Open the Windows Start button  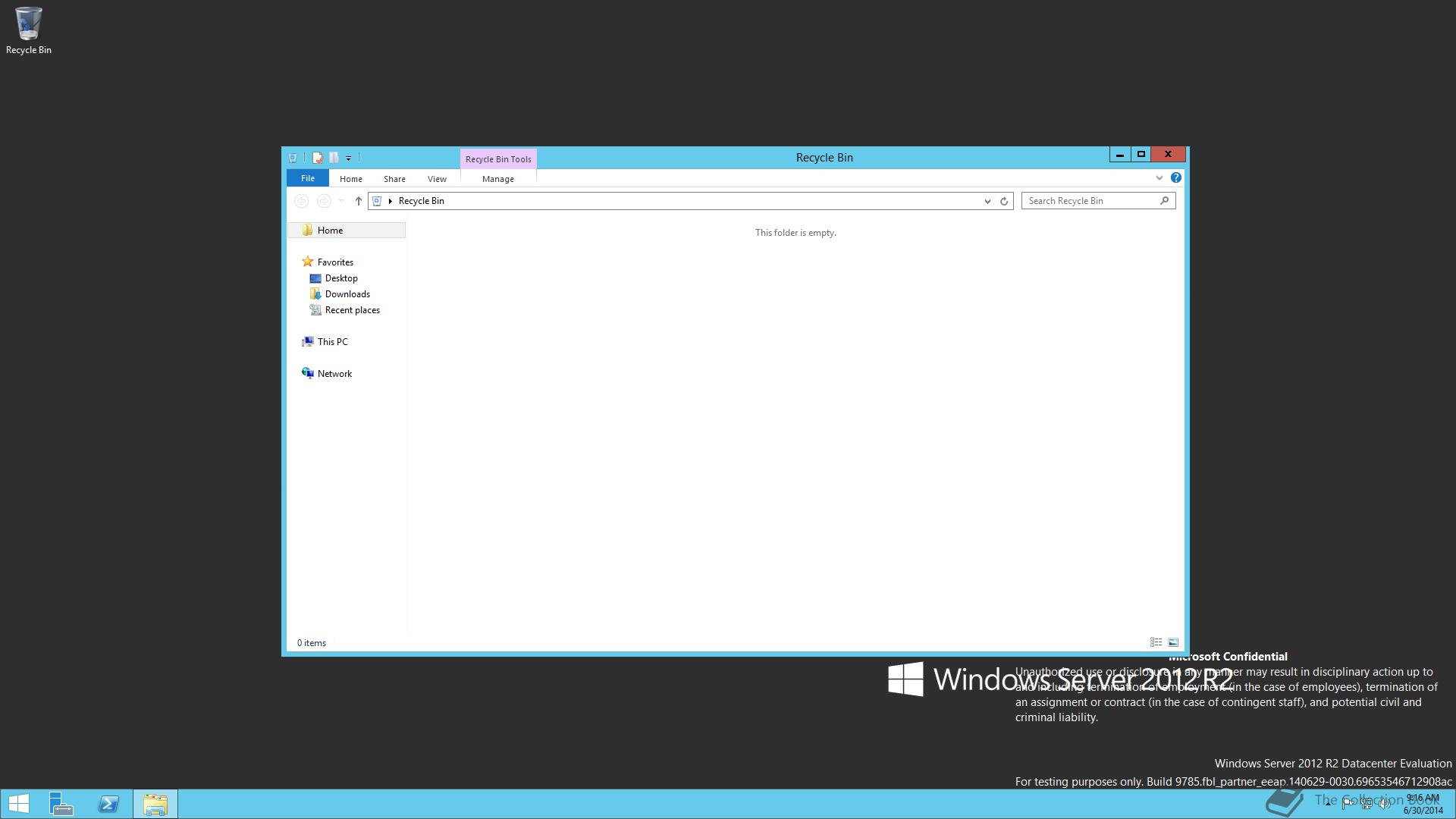[x=19, y=804]
